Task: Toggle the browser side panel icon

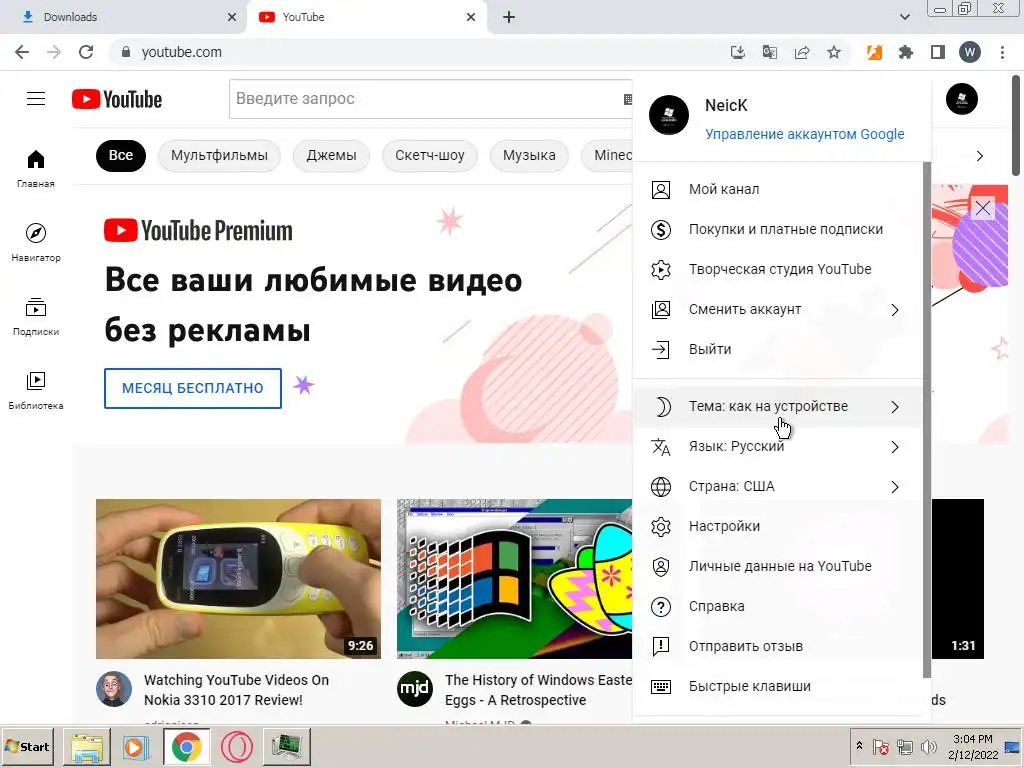Action: 938,52
